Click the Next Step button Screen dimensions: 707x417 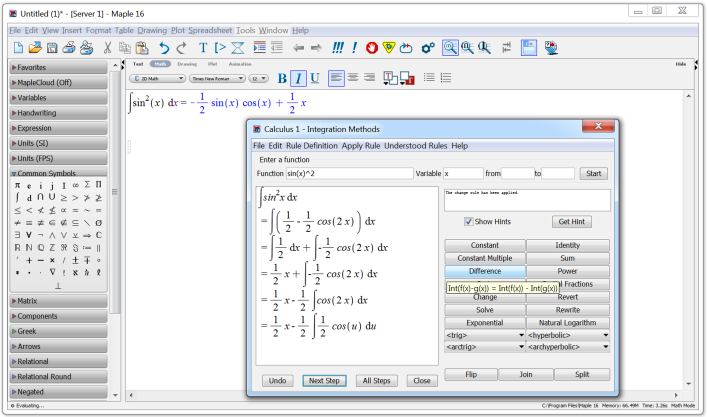click(324, 380)
